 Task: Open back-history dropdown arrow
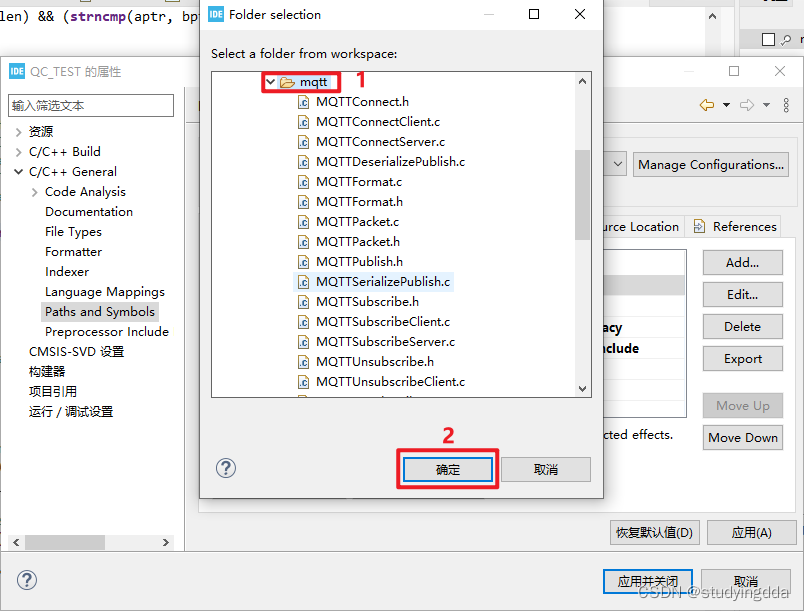pyautogui.click(x=726, y=105)
